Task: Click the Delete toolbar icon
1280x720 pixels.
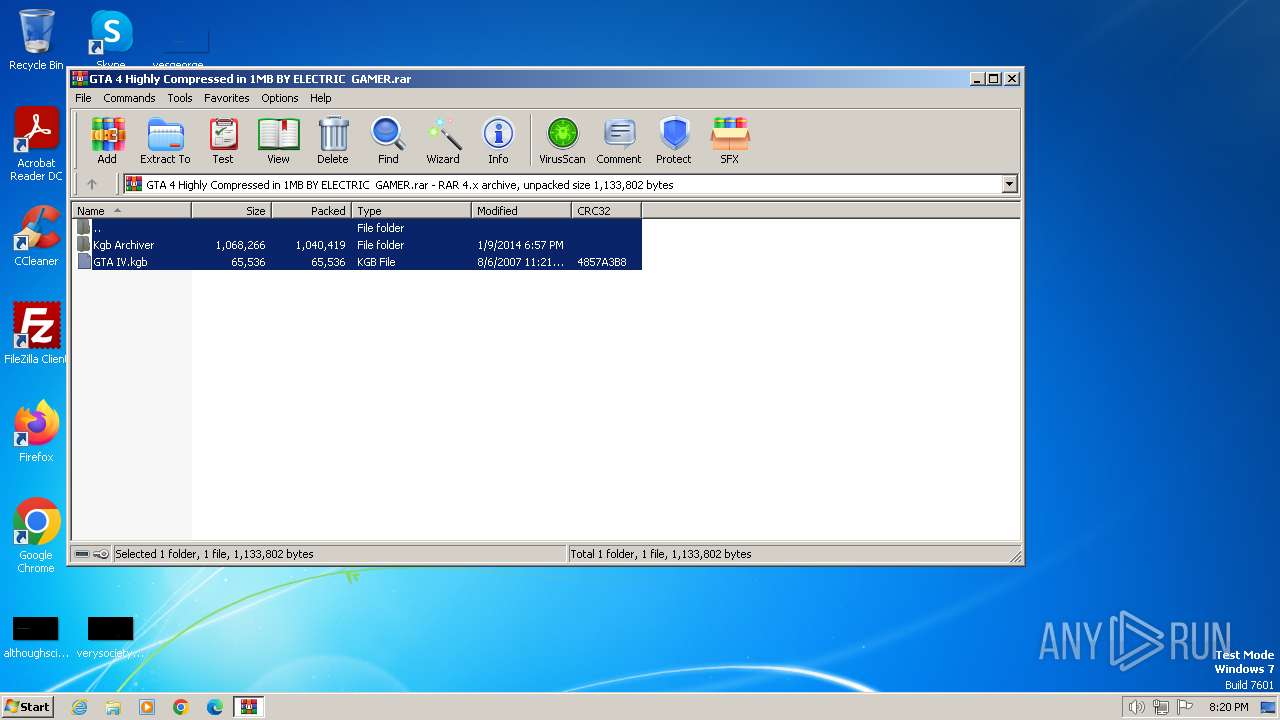Action: (x=333, y=140)
